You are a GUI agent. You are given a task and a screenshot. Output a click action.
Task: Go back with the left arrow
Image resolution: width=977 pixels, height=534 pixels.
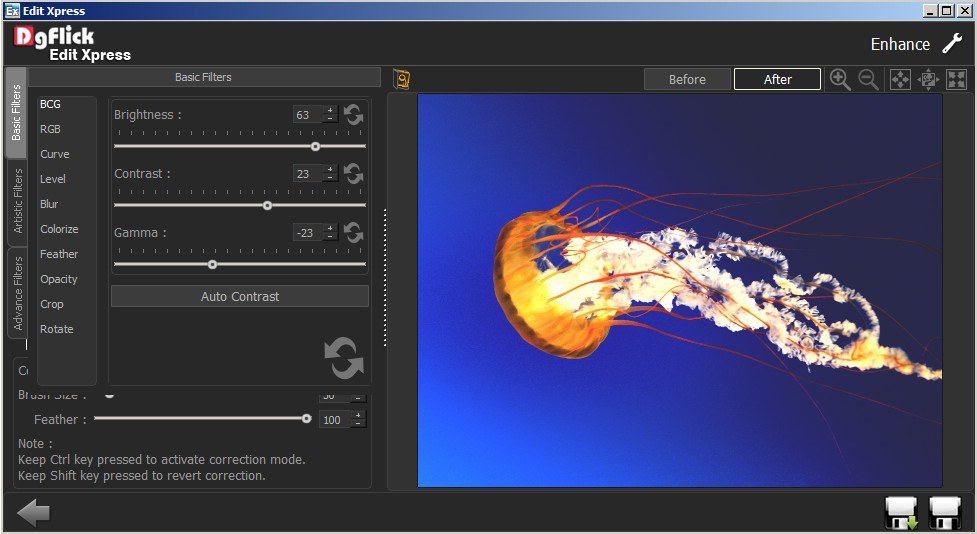tap(33, 513)
